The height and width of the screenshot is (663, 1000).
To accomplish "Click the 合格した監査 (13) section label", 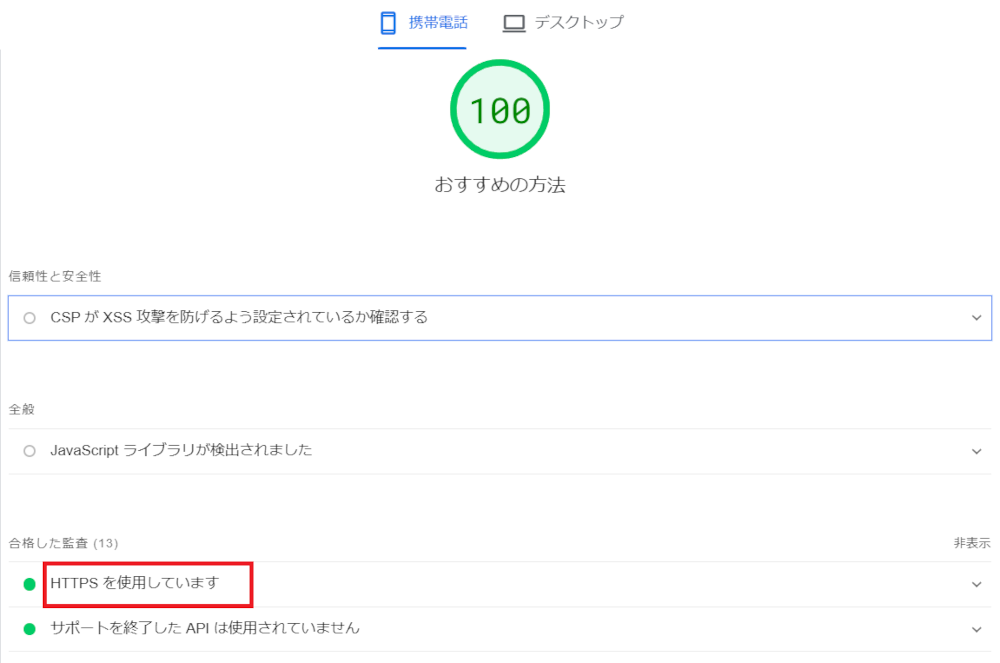I will [63, 544].
